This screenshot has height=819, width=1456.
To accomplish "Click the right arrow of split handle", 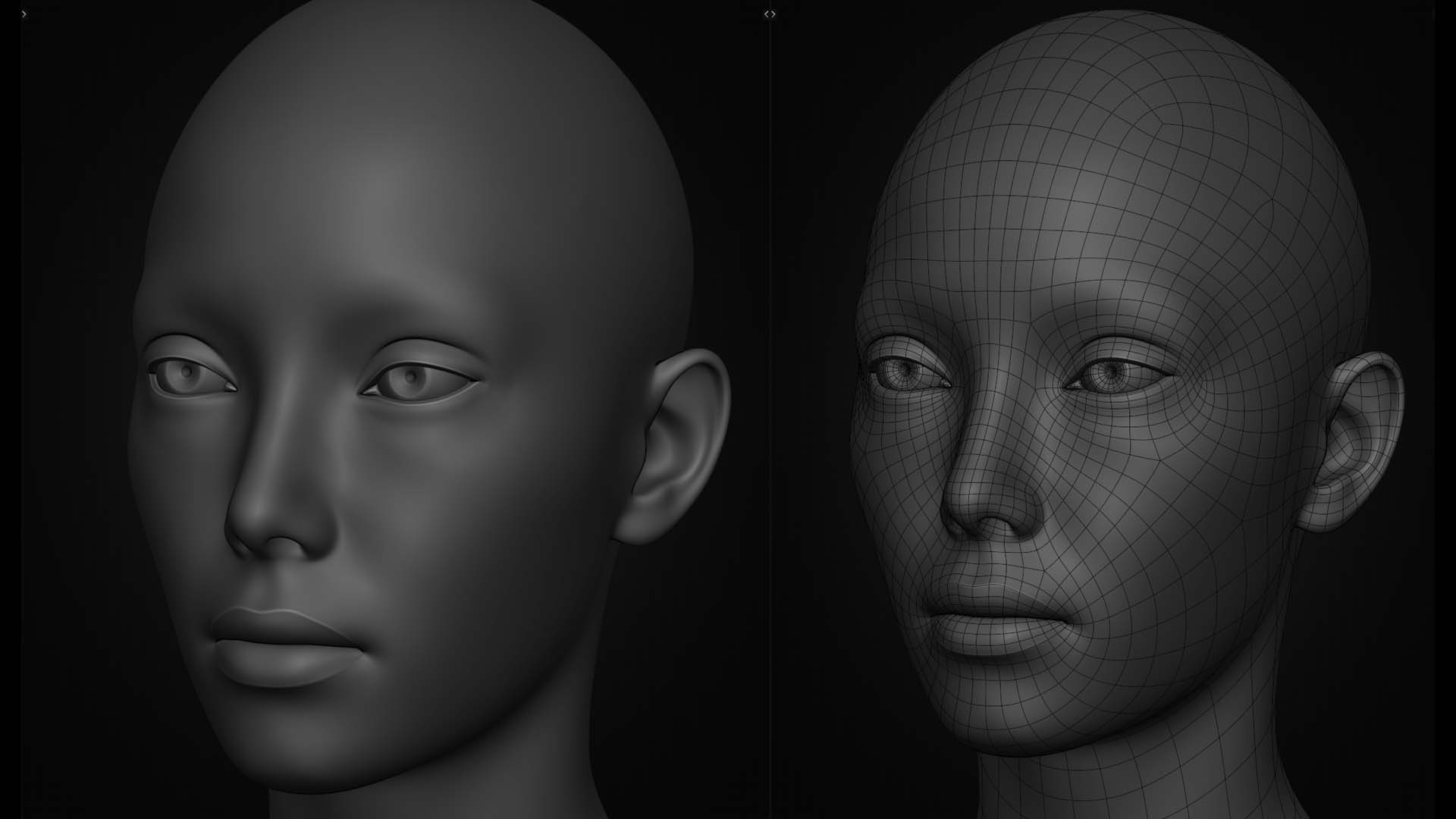I will pyautogui.click(x=773, y=14).
